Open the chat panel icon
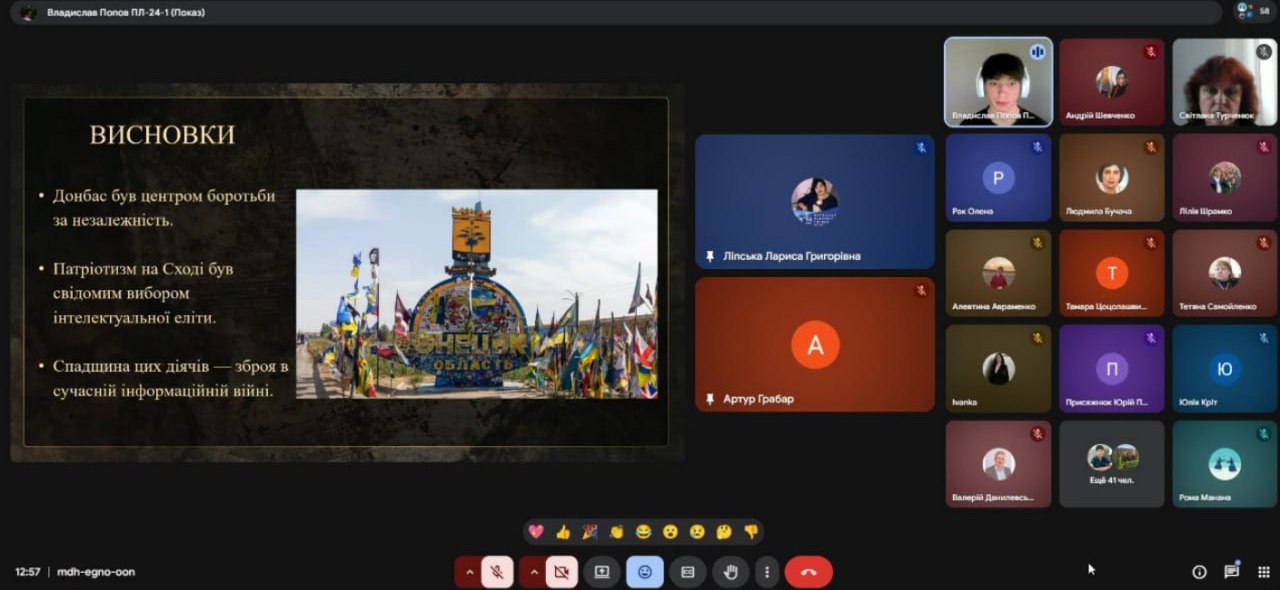Image resolution: width=1280 pixels, height=590 pixels. pyautogui.click(x=1231, y=572)
